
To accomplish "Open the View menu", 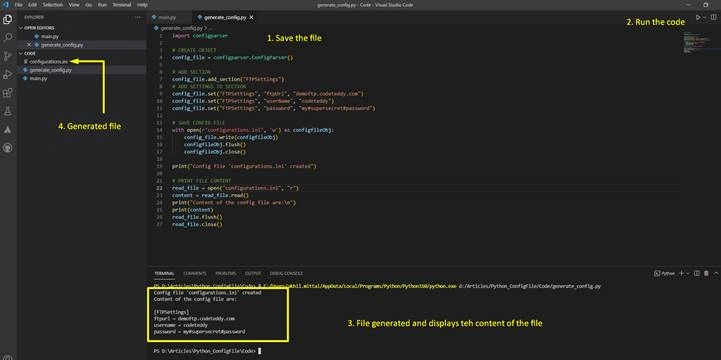I will coord(74,5).
